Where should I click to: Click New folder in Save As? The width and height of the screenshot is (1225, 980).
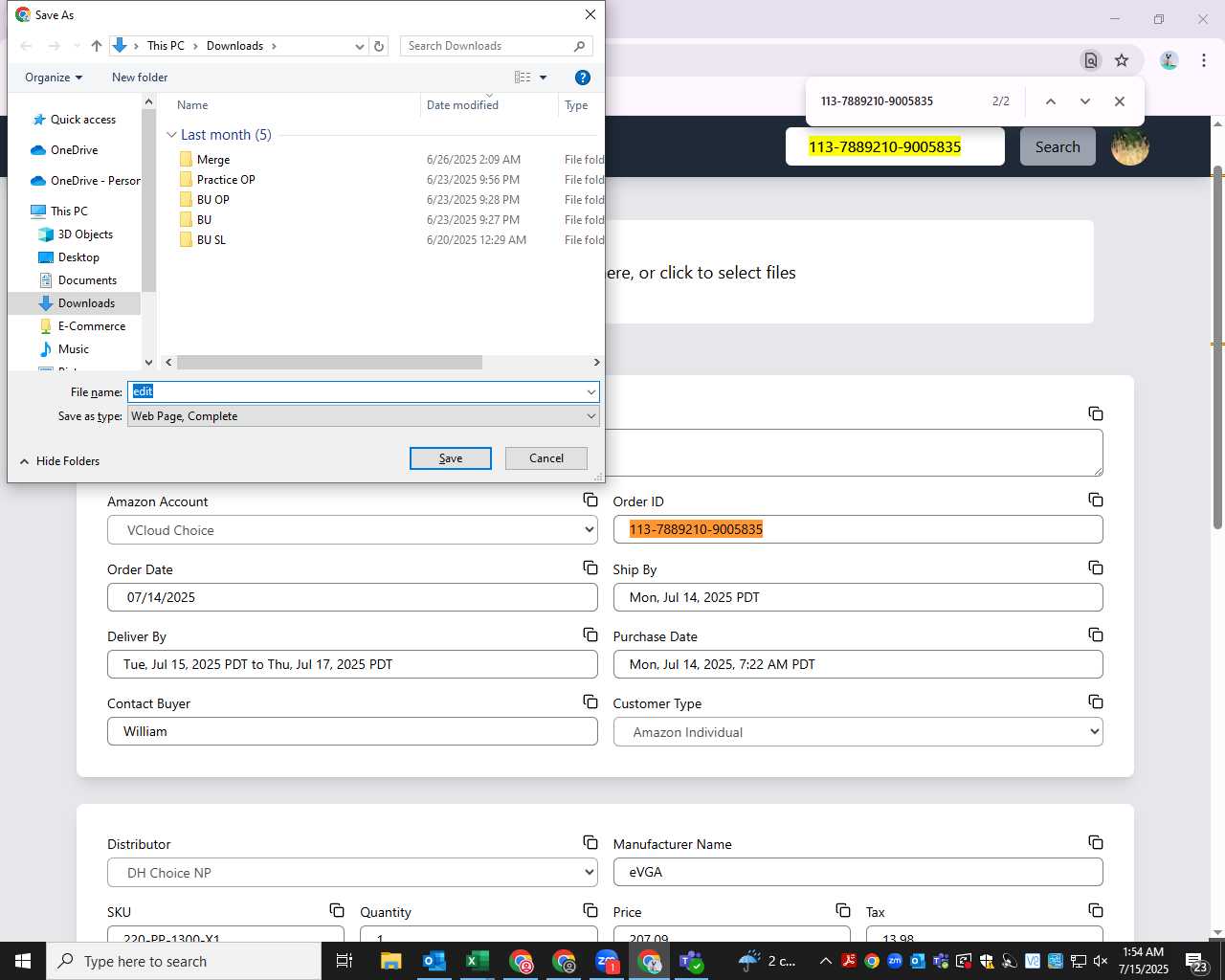tap(140, 78)
